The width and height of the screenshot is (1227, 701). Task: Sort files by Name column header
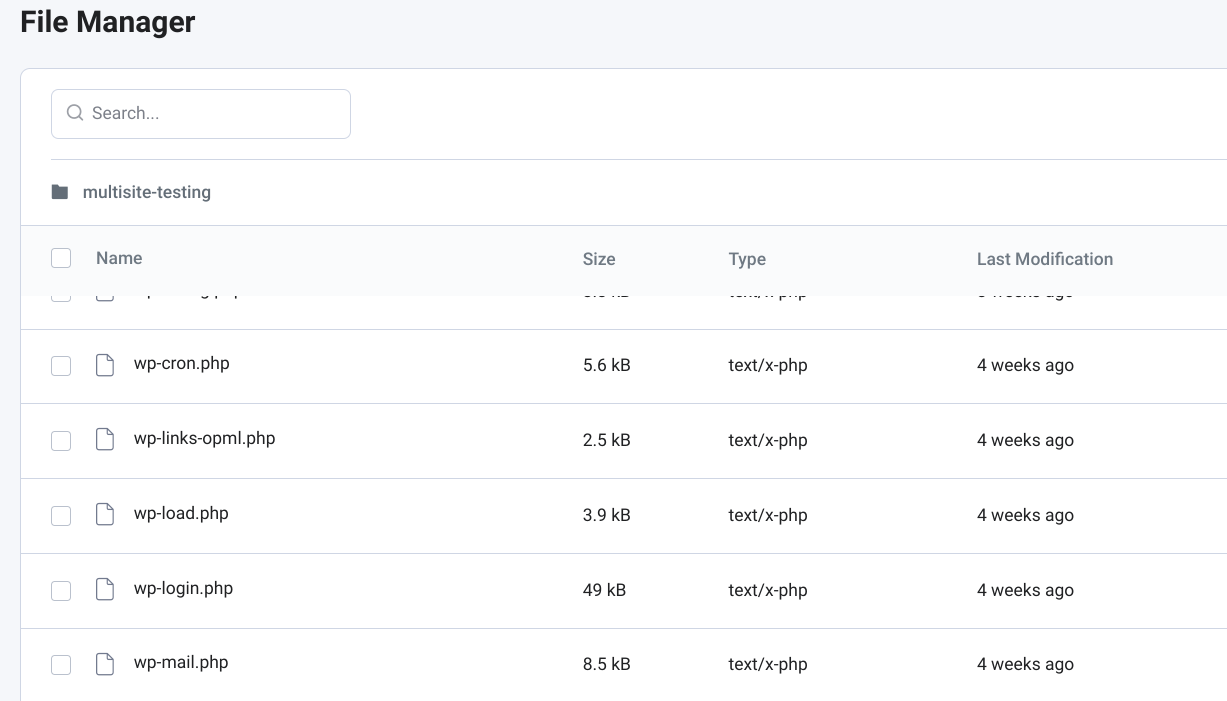click(119, 258)
